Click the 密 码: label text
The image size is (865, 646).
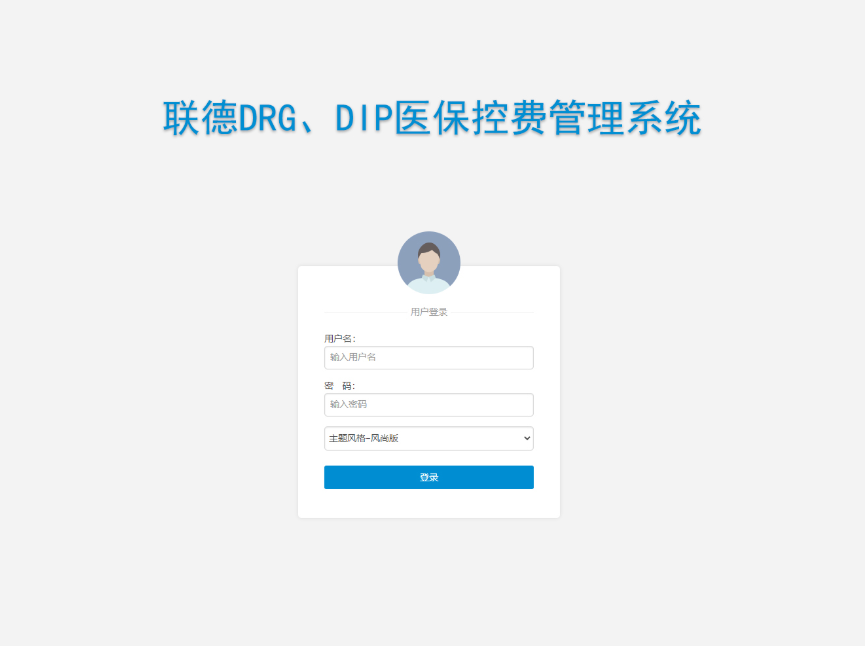click(x=339, y=386)
